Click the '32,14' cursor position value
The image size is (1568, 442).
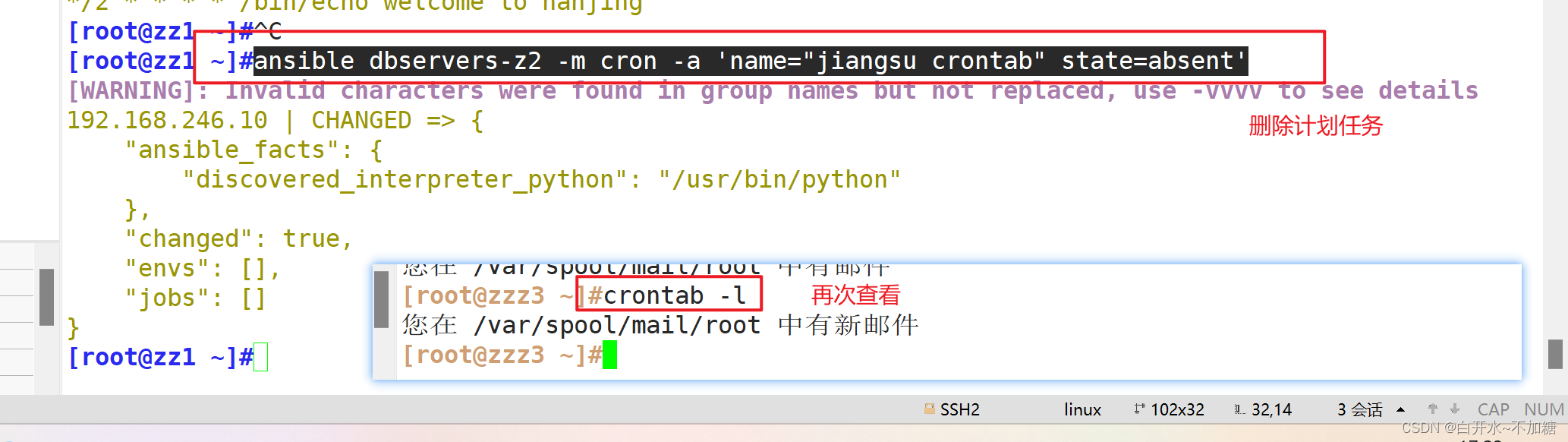pos(1271,409)
